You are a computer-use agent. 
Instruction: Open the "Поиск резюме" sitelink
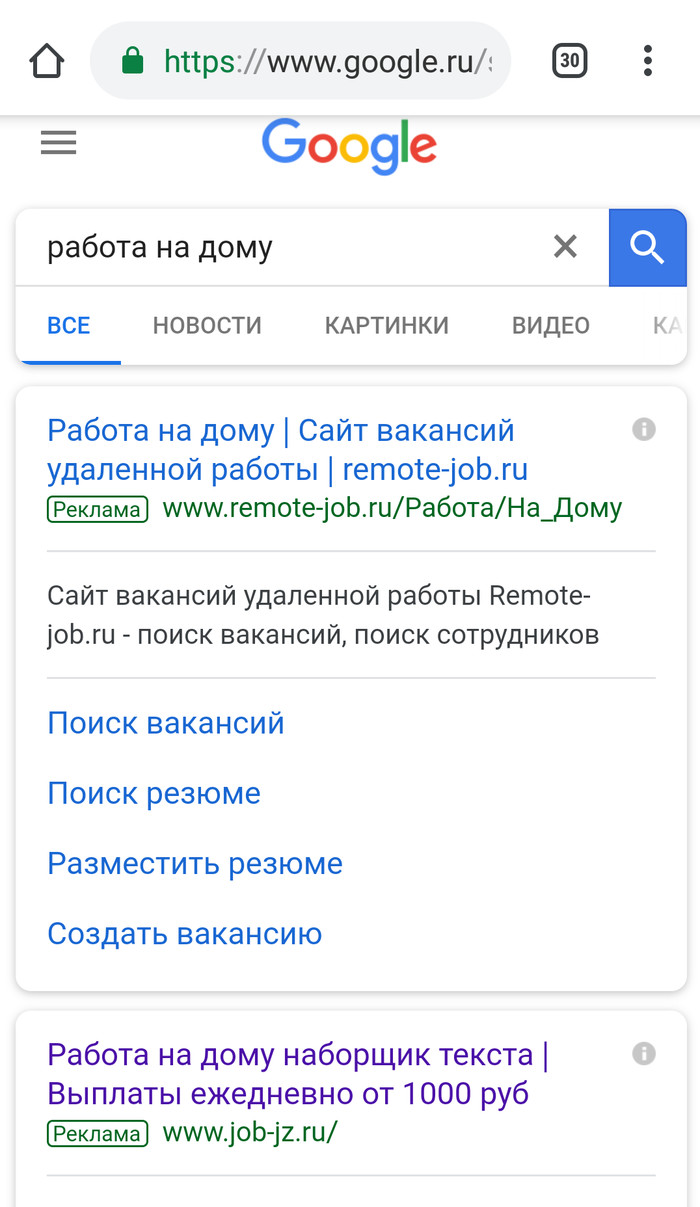coord(154,793)
